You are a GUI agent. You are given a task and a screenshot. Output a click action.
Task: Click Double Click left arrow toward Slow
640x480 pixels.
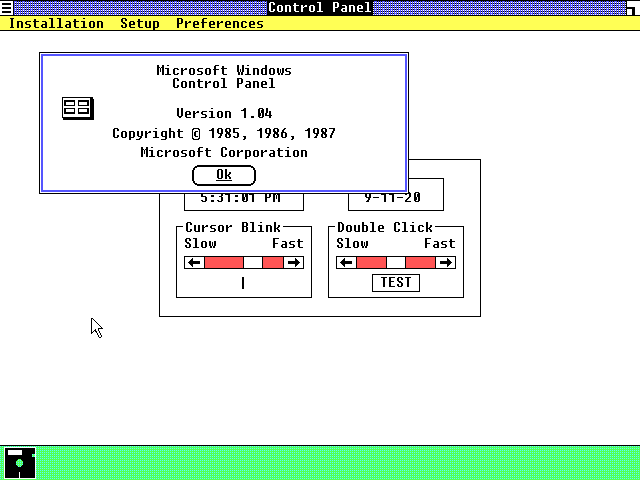346,262
